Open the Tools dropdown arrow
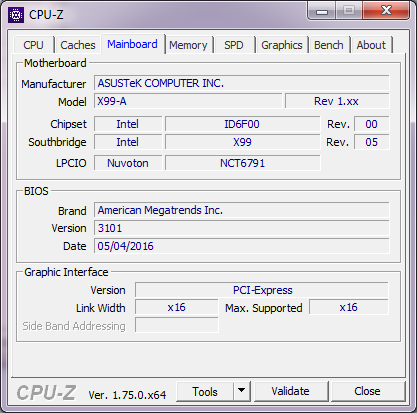The width and height of the screenshot is (417, 413). [x=242, y=391]
